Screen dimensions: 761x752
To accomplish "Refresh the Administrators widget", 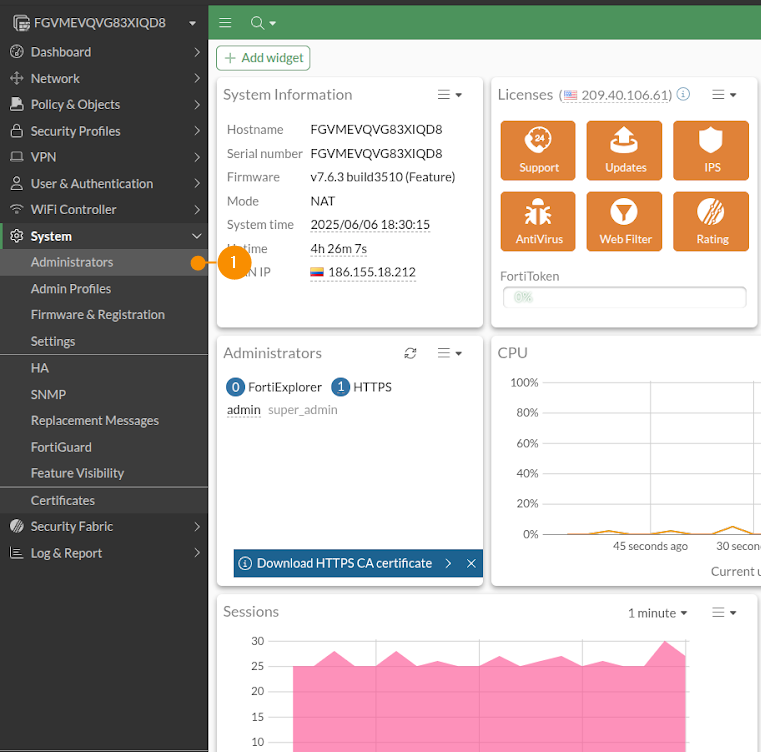I will pyautogui.click(x=410, y=353).
